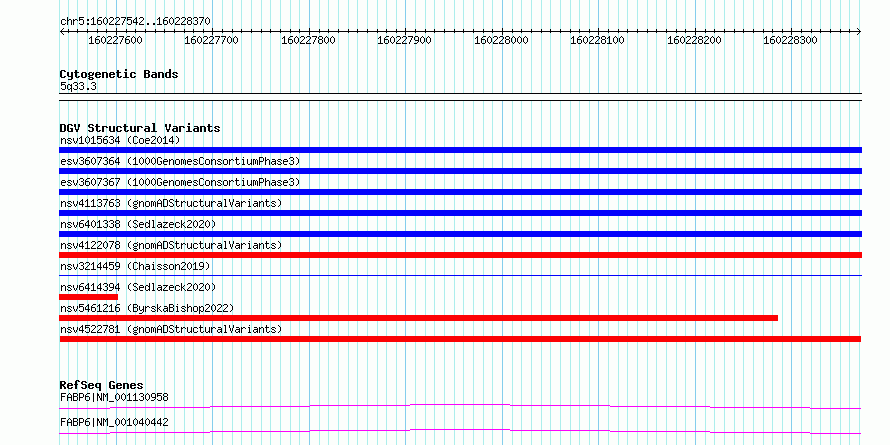Viewport: 890px width, 445px height.
Task: Click the red bar under nsv5461216
Action: [x=418, y=318]
